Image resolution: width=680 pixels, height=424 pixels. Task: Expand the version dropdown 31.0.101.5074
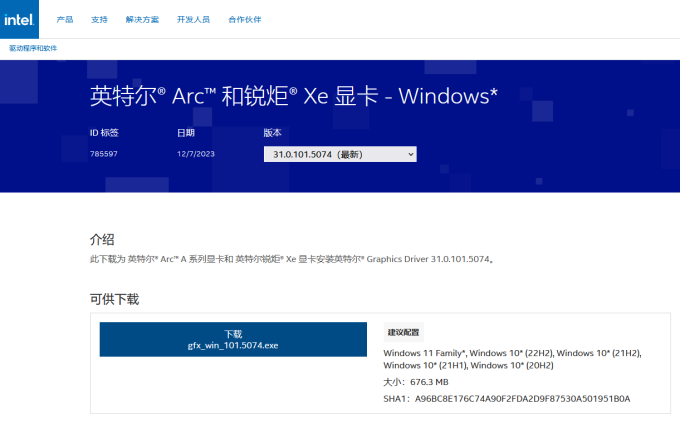(x=340, y=154)
